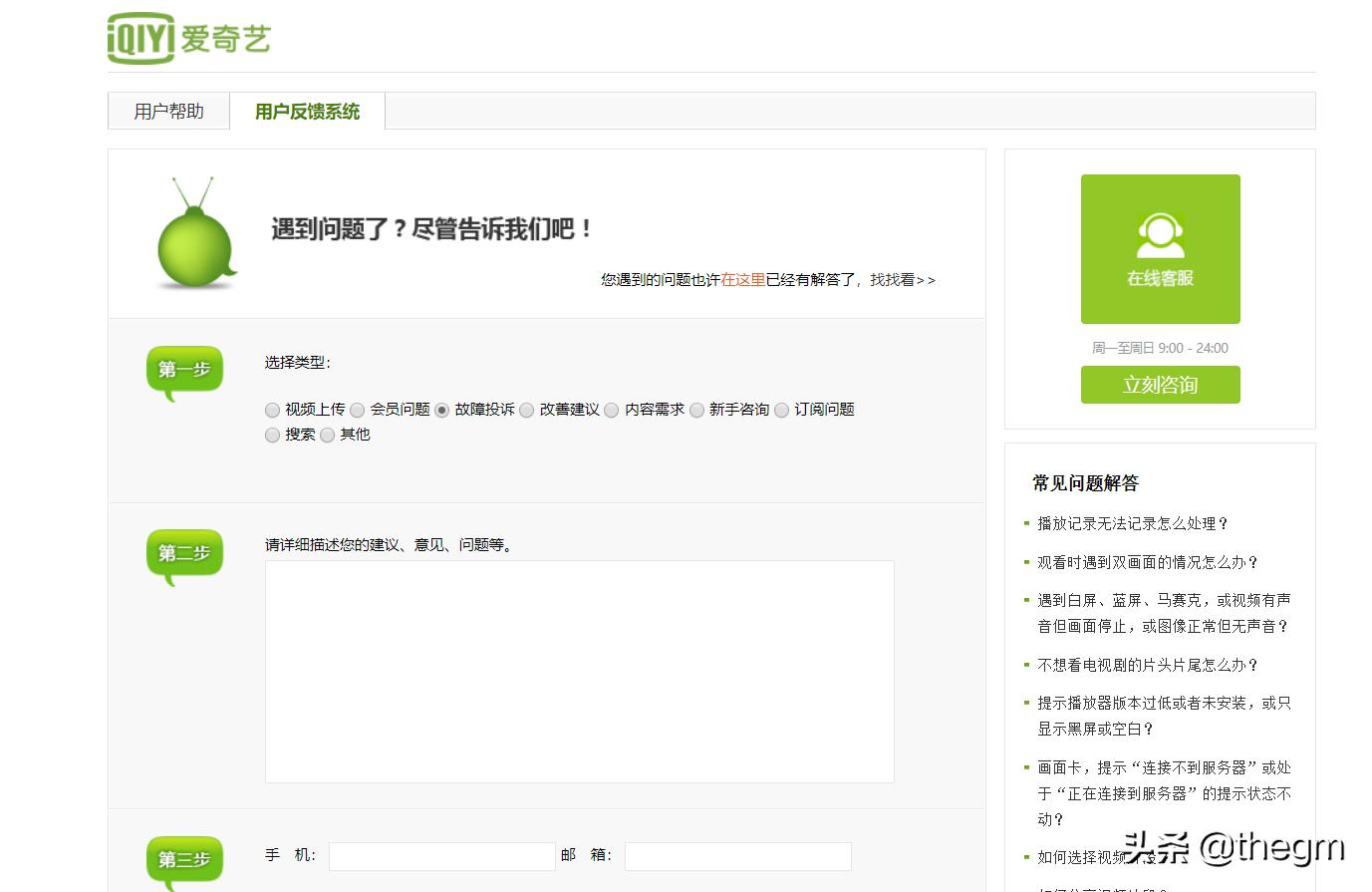Screen dimensions: 1372x892
Task: Select the 订阅问题 feedback type
Action: [x=782, y=410]
